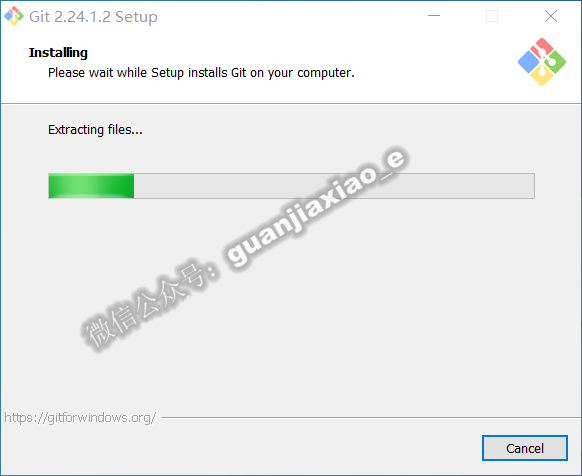Minimize the Git Setup window
This screenshot has height=476, width=582.
434,16
